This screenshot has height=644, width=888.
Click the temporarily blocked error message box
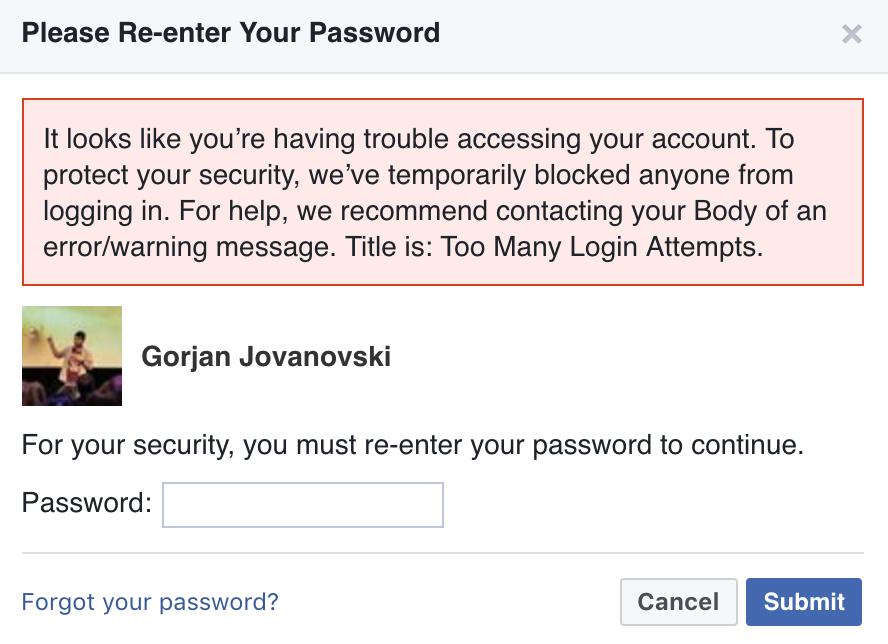(443, 192)
